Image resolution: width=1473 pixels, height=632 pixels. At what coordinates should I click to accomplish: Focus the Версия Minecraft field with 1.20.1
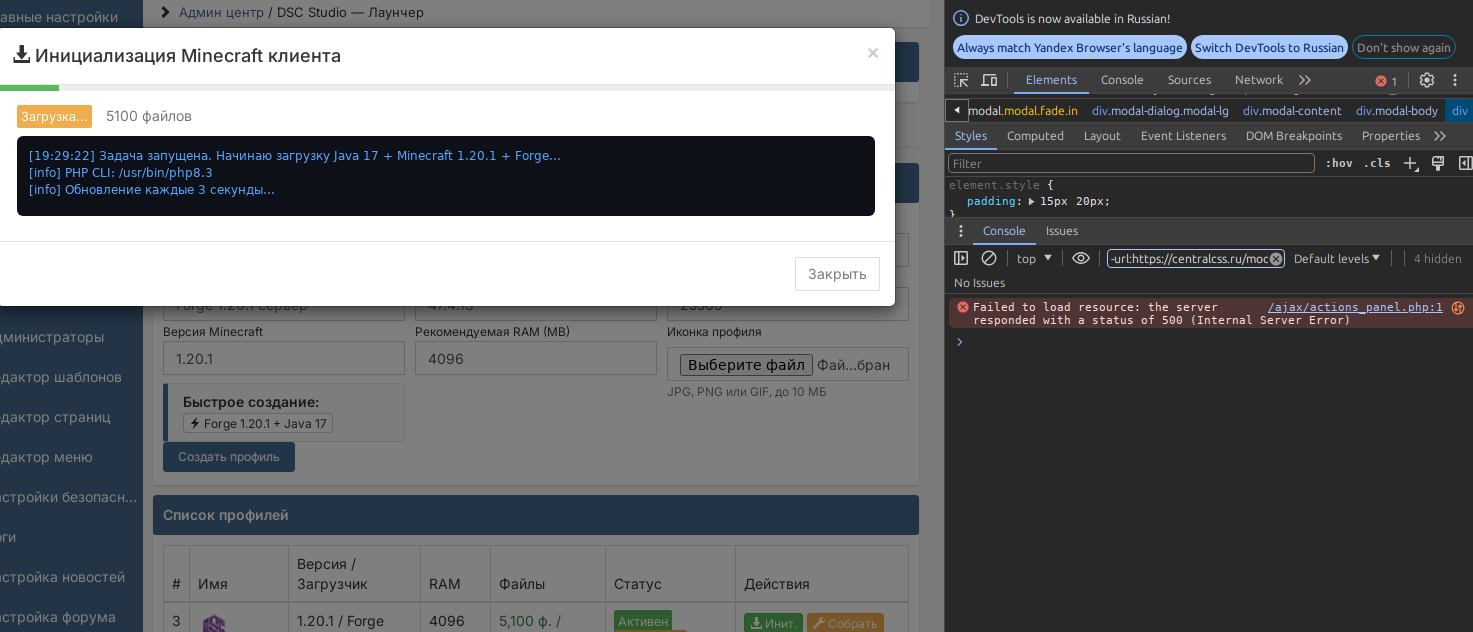click(x=283, y=358)
